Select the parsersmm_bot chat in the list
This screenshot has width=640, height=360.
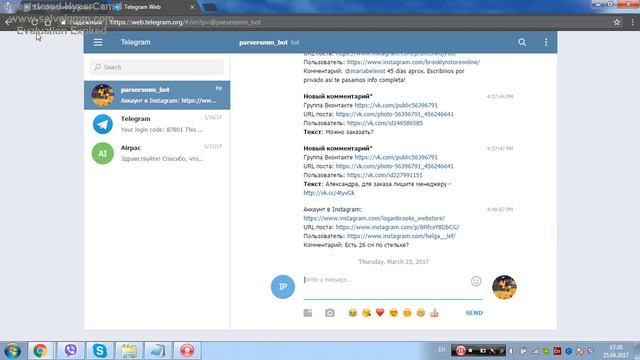click(x=157, y=95)
